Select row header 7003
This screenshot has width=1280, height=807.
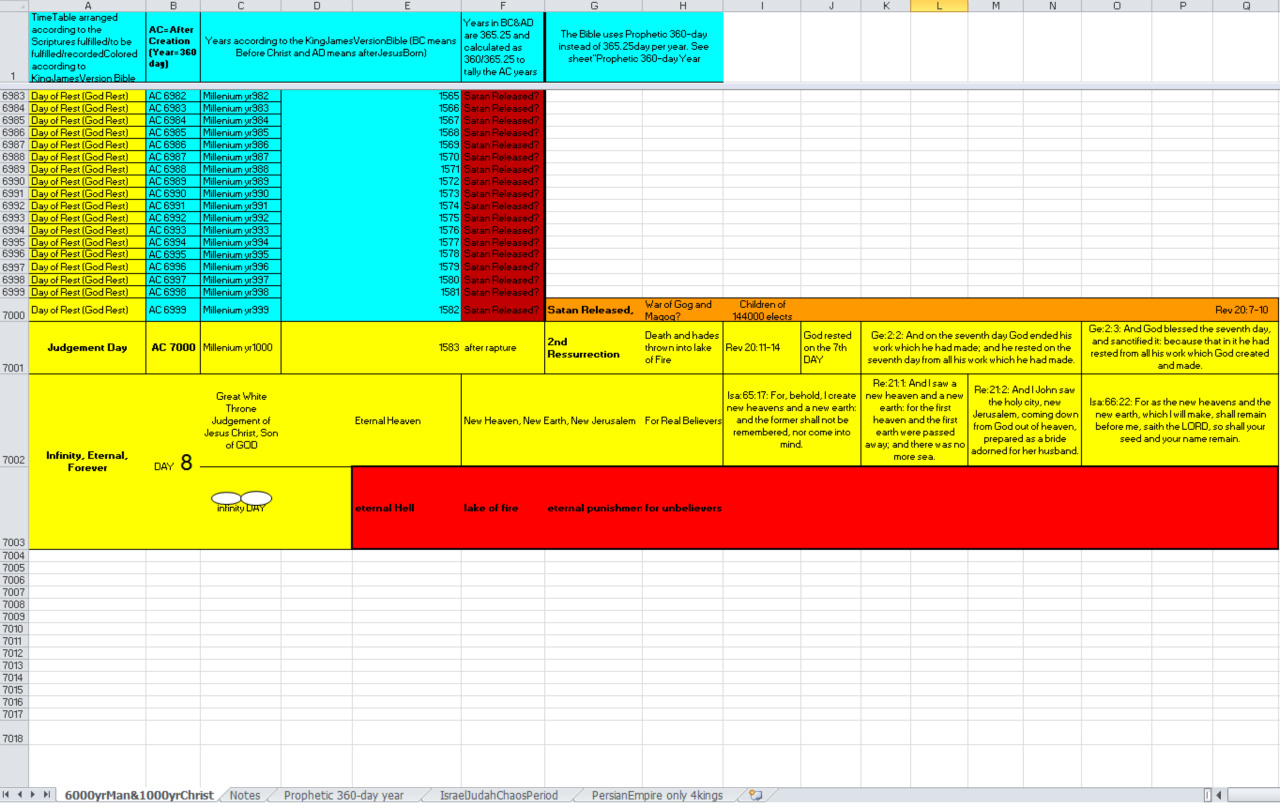14,508
